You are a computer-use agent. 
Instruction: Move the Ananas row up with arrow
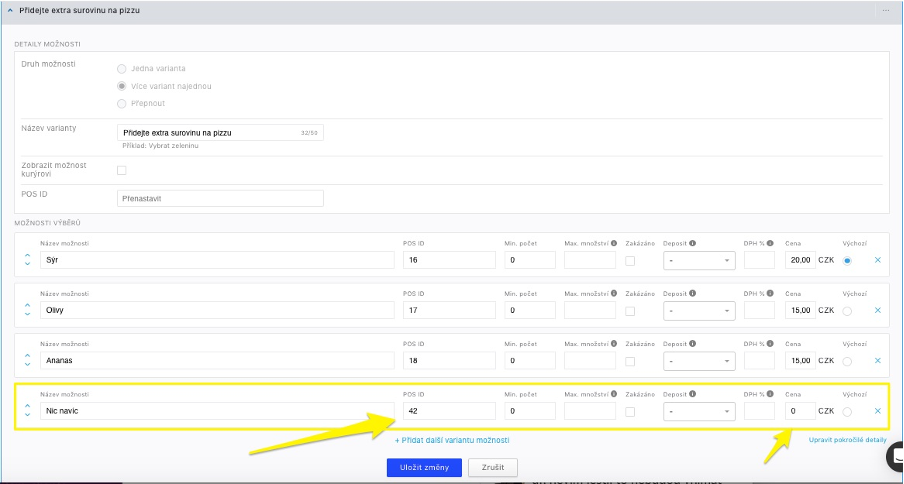(x=27, y=356)
